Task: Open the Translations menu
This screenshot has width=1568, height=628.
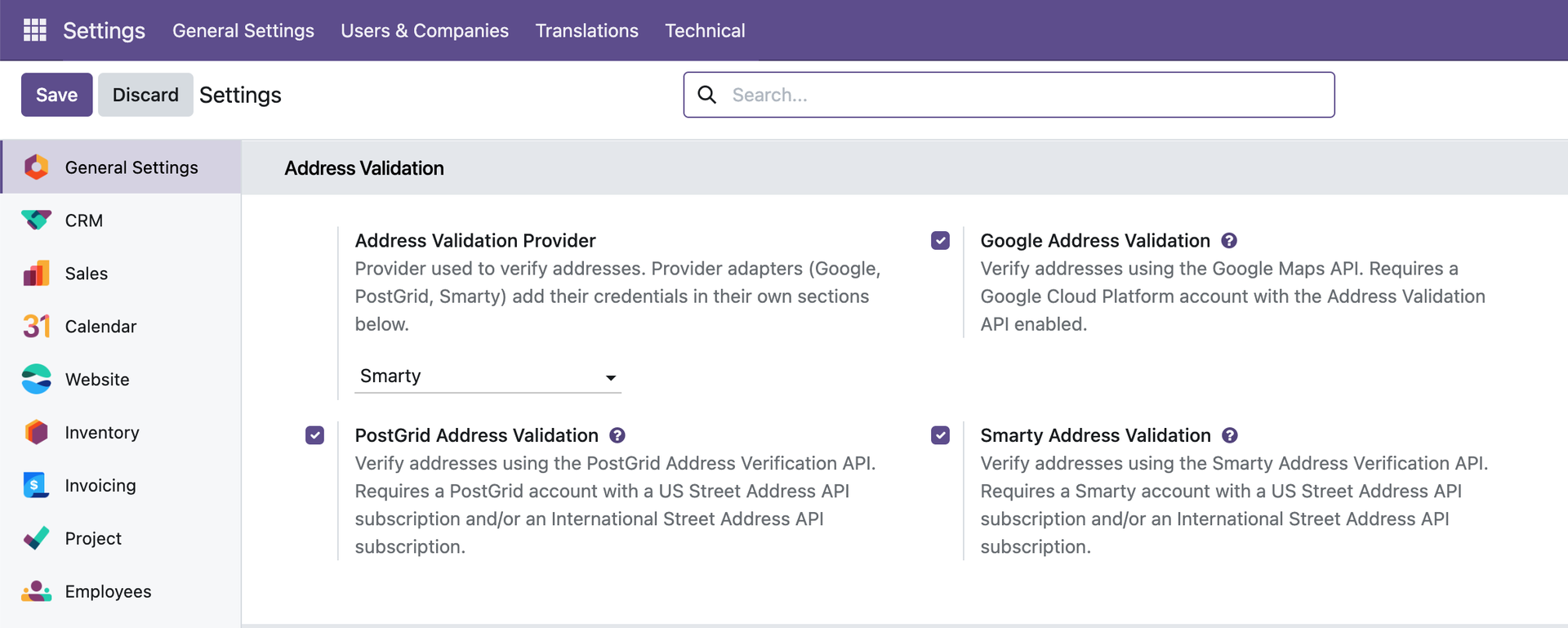Action: click(x=587, y=30)
